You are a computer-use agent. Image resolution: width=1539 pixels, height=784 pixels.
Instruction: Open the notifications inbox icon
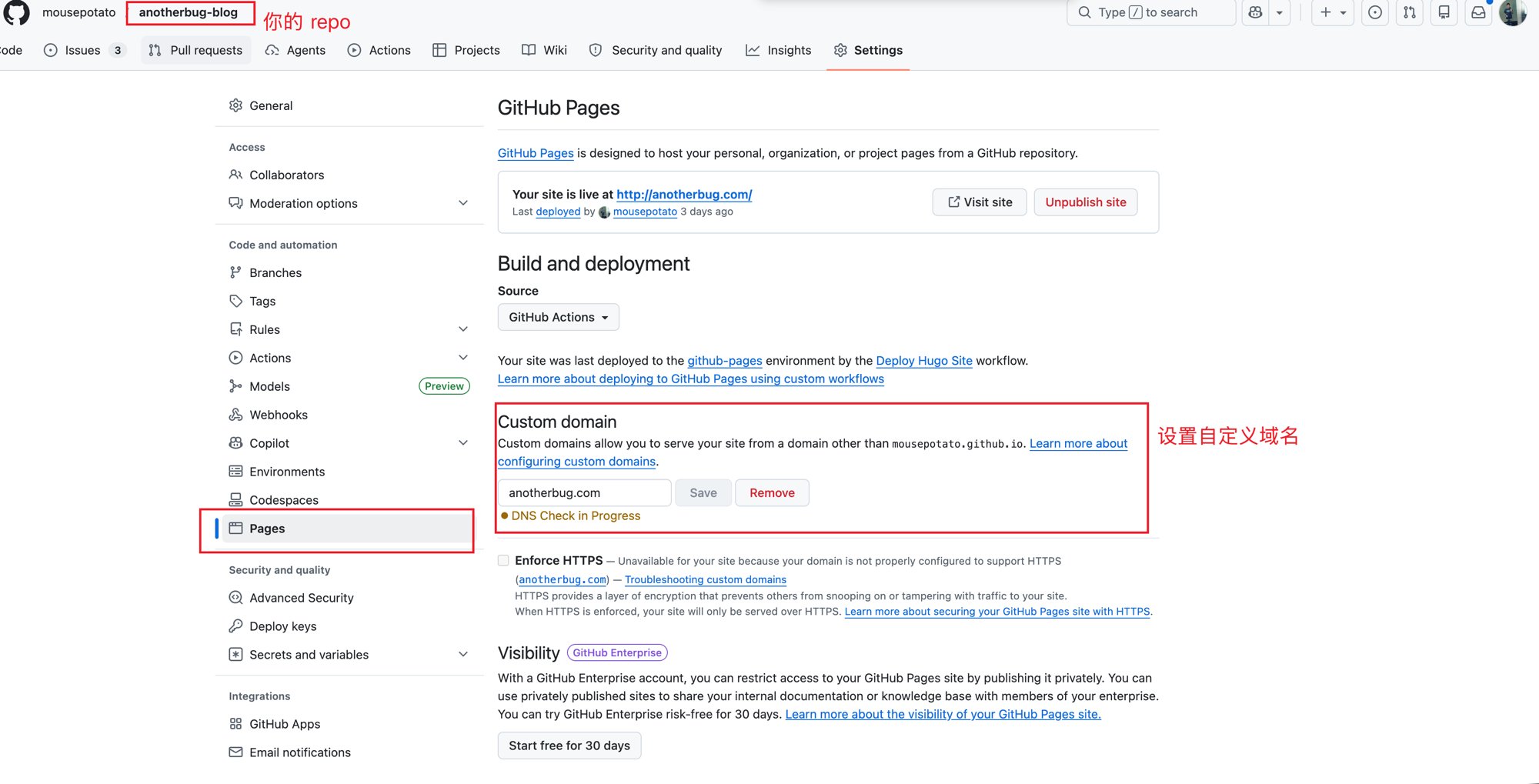[1479, 12]
